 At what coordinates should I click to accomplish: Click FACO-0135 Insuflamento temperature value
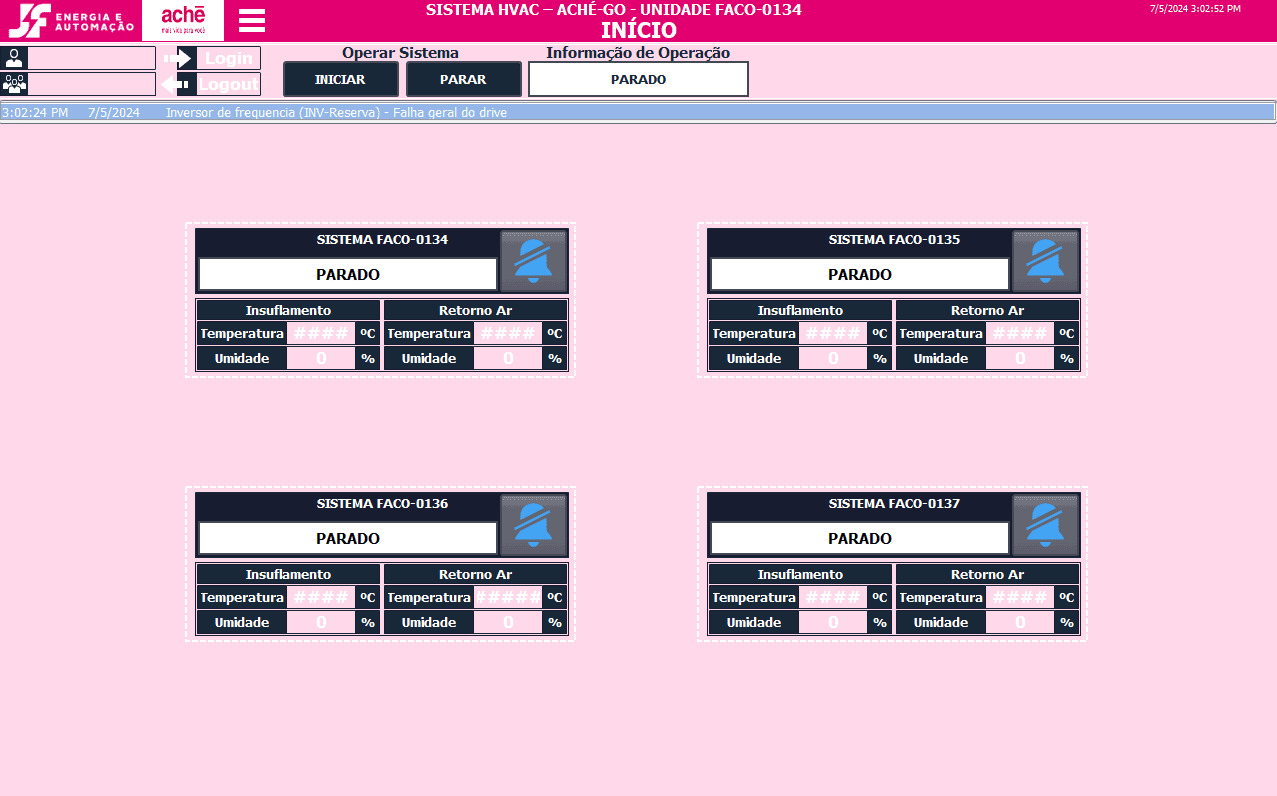point(833,333)
